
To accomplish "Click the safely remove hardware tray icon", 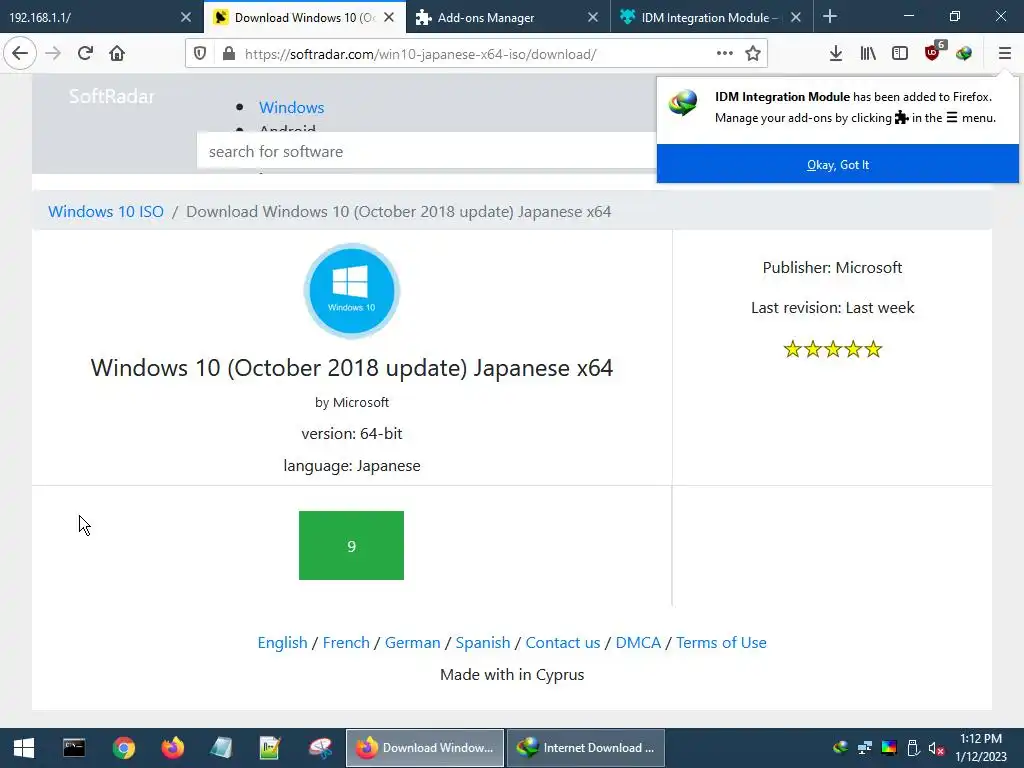I will (x=913, y=748).
